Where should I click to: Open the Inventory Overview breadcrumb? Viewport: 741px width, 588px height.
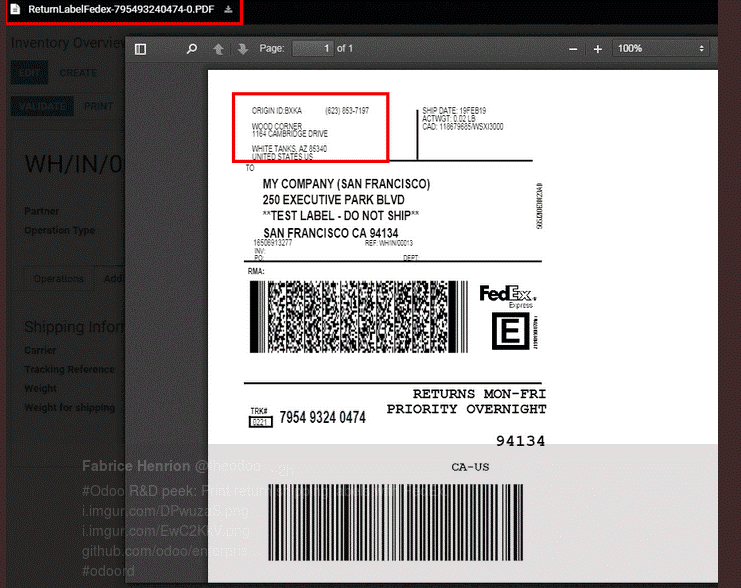66,44
